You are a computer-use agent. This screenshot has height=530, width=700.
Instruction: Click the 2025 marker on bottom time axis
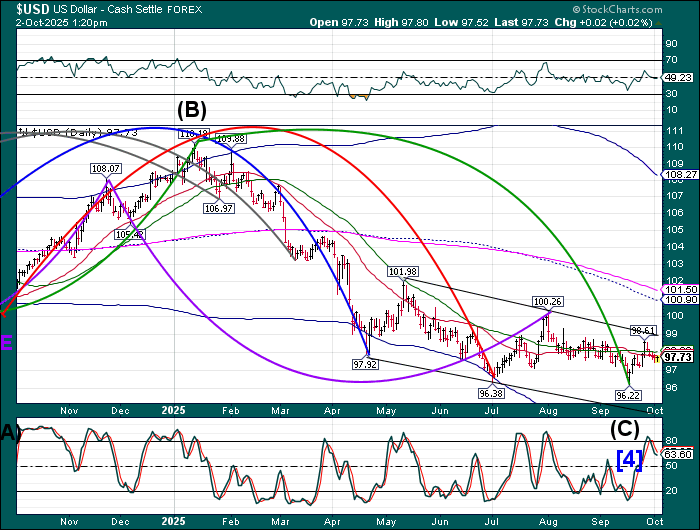pyautogui.click(x=172, y=521)
